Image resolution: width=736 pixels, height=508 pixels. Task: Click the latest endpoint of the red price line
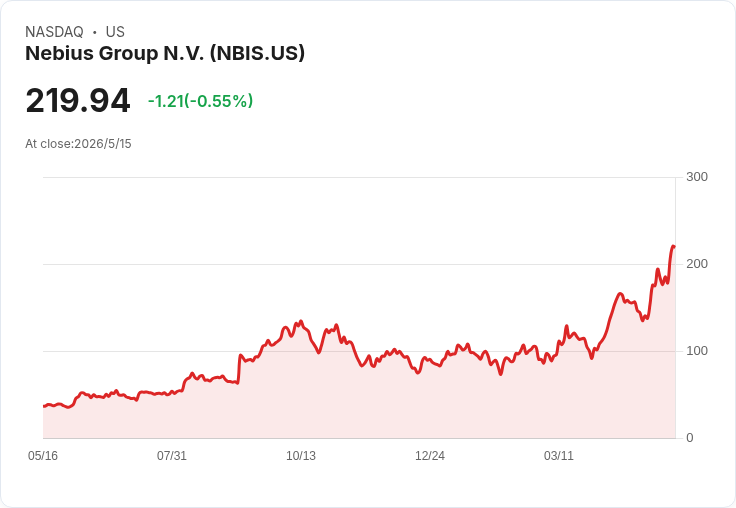(x=674, y=246)
